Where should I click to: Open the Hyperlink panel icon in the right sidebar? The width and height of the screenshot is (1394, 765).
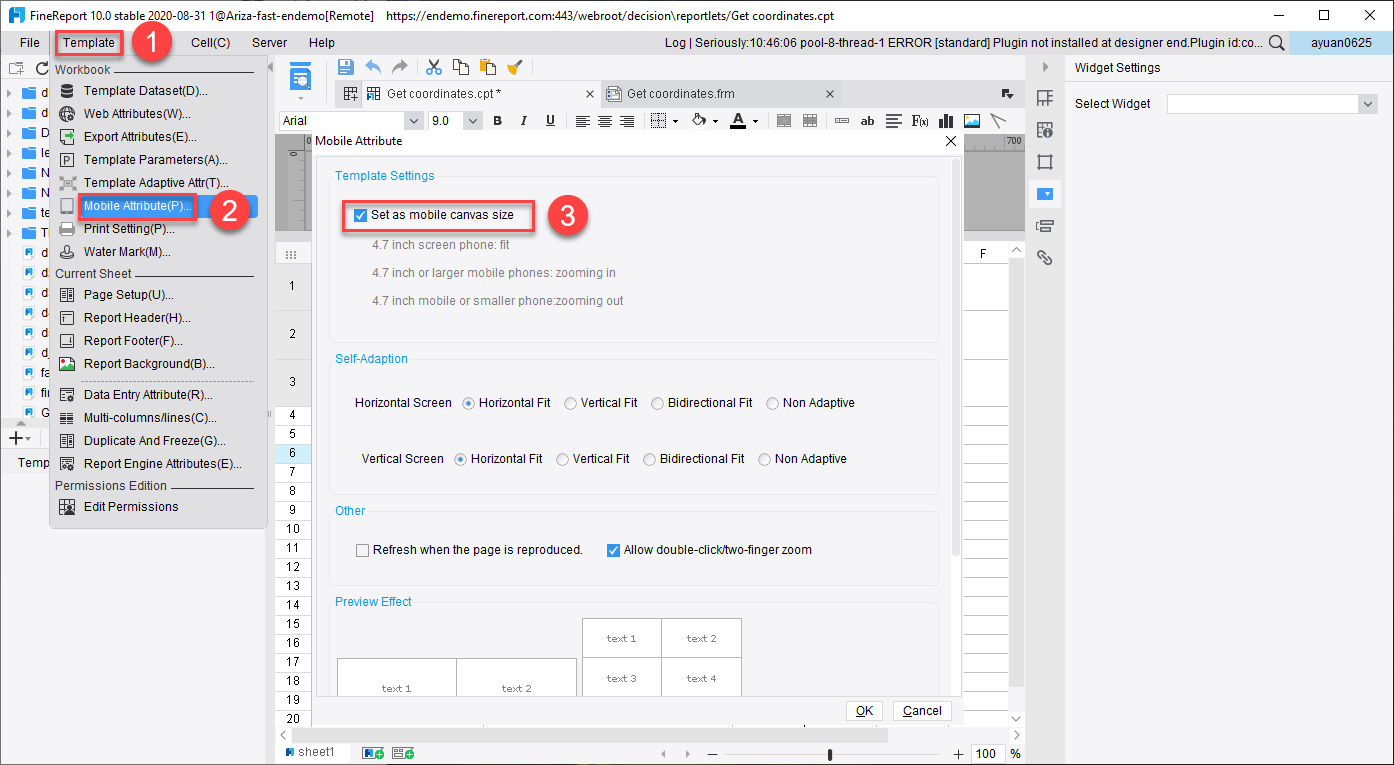[1045, 258]
